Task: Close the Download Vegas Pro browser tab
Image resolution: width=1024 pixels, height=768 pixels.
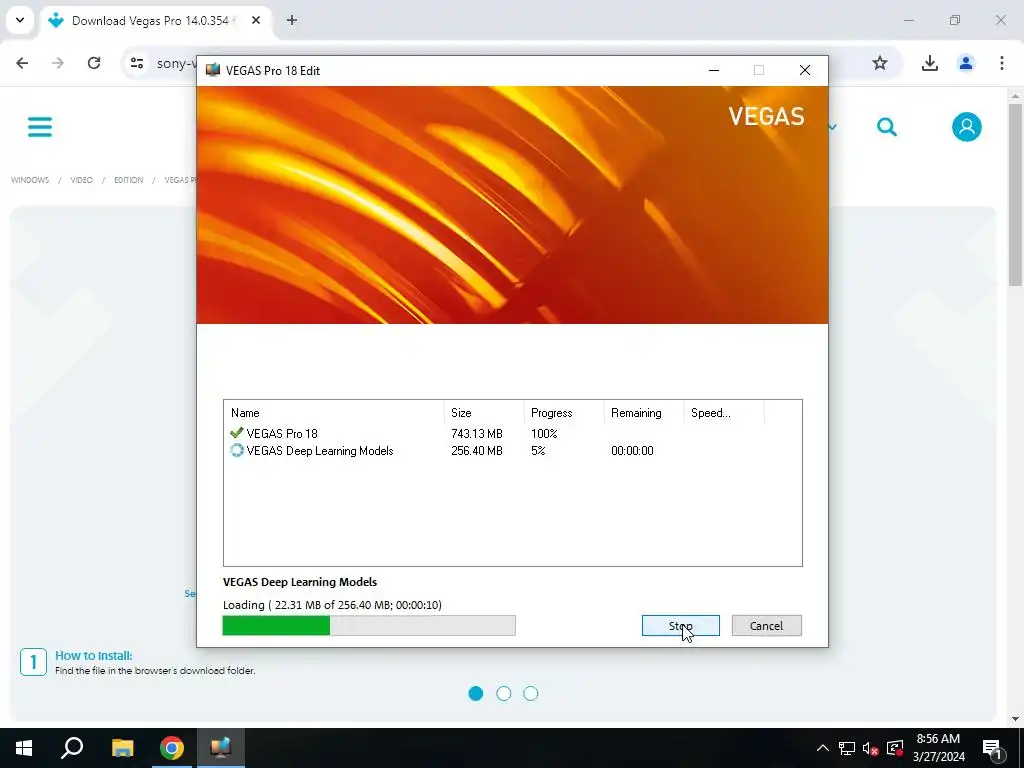Action: (x=256, y=20)
